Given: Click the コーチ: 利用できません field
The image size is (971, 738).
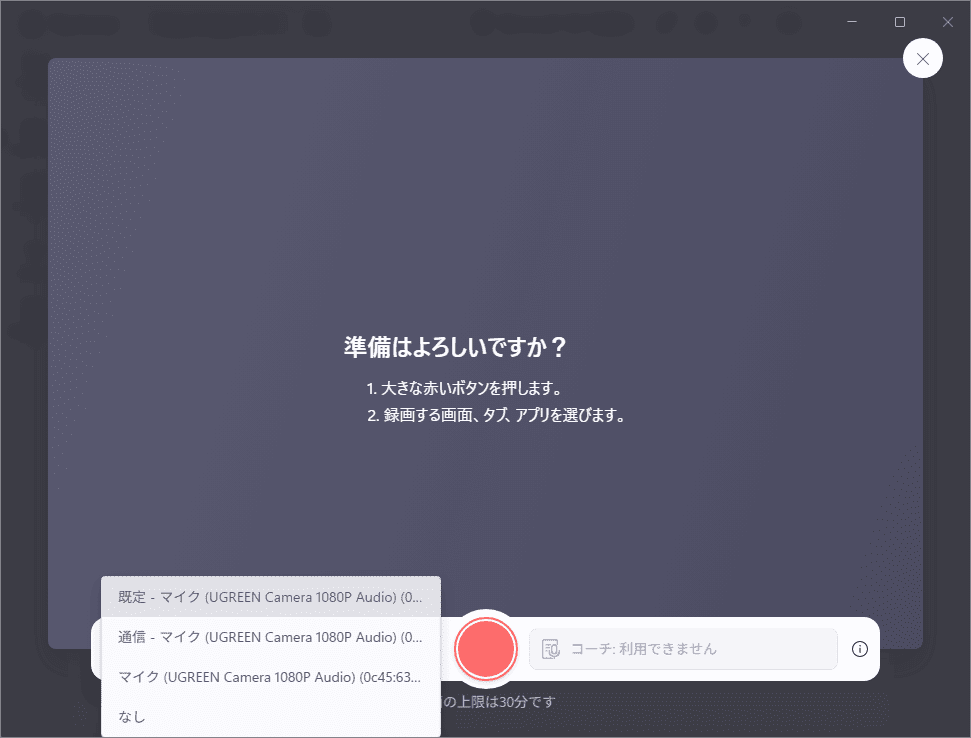Looking at the screenshot, I should [x=683, y=649].
